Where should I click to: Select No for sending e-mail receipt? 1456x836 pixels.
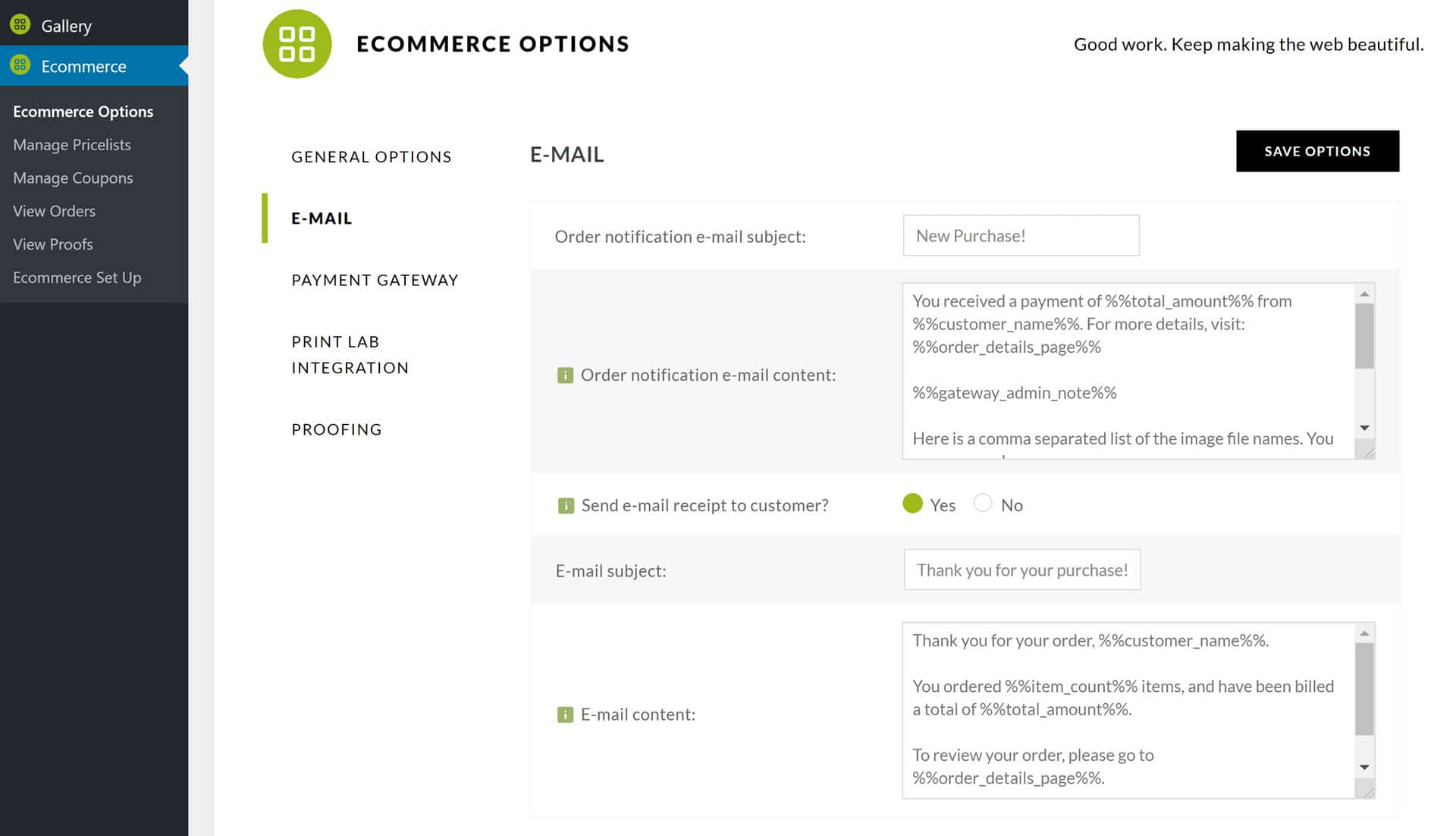click(983, 504)
